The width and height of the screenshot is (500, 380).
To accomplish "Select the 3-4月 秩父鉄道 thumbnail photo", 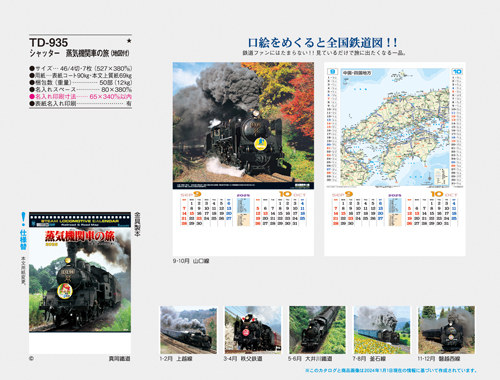I will (253, 330).
